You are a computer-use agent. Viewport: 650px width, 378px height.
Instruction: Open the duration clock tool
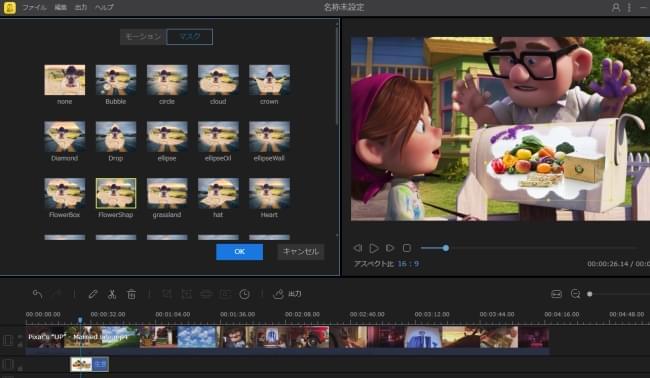tap(244, 294)
